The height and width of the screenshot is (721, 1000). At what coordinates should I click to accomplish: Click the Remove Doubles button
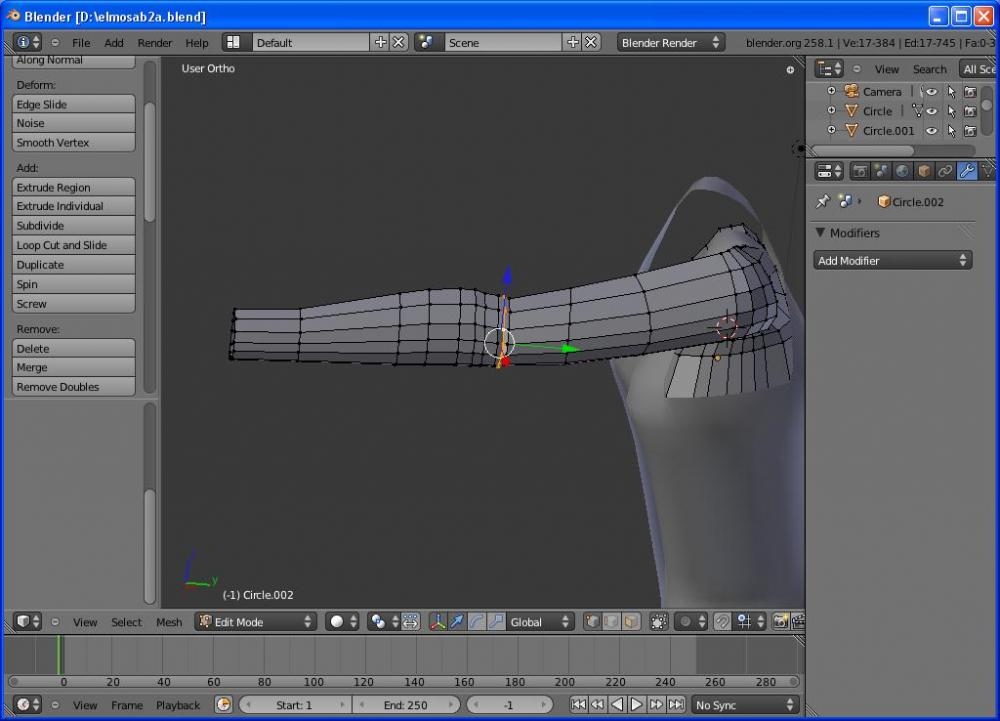pyautogui.click(x=74, y=387)
